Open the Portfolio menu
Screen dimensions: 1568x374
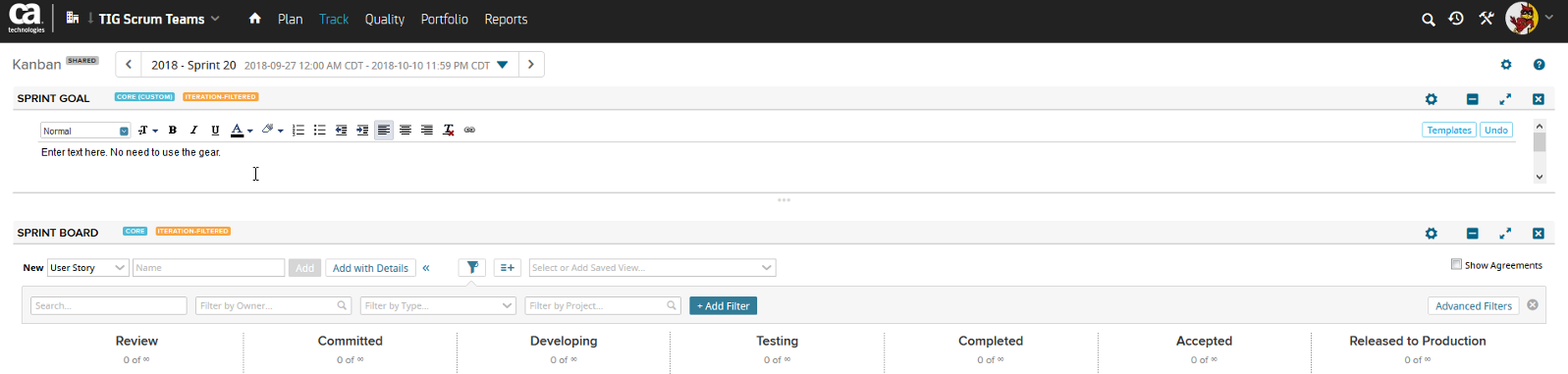(444, 19)
